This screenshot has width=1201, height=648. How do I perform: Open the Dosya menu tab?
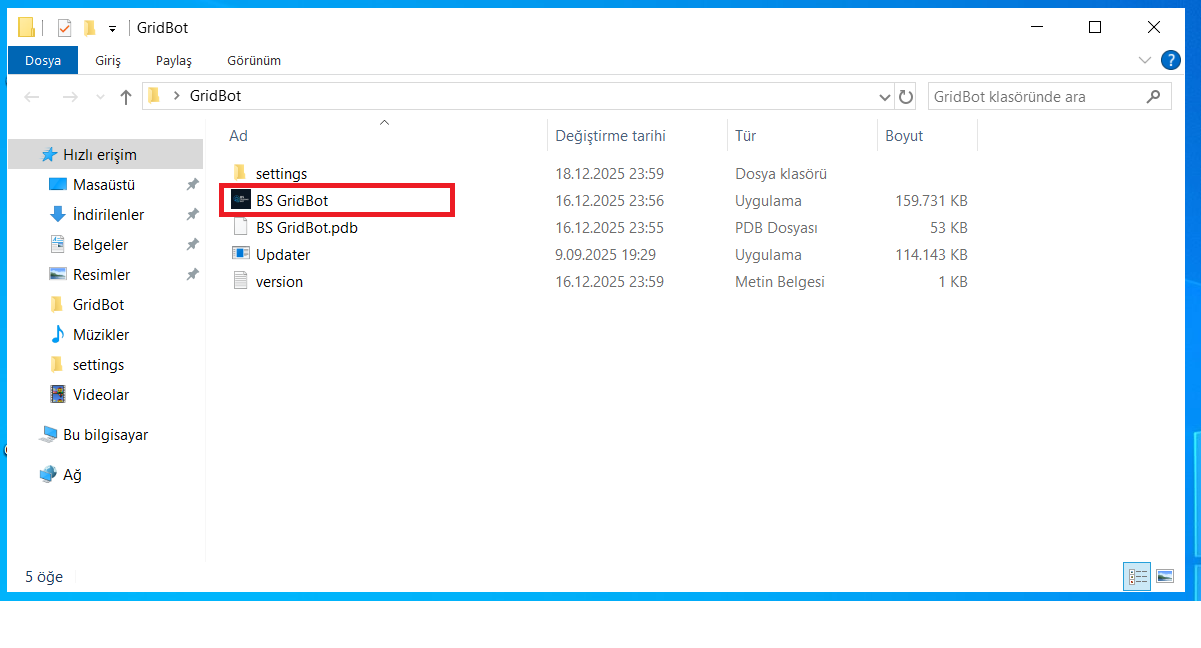point(43,61)
